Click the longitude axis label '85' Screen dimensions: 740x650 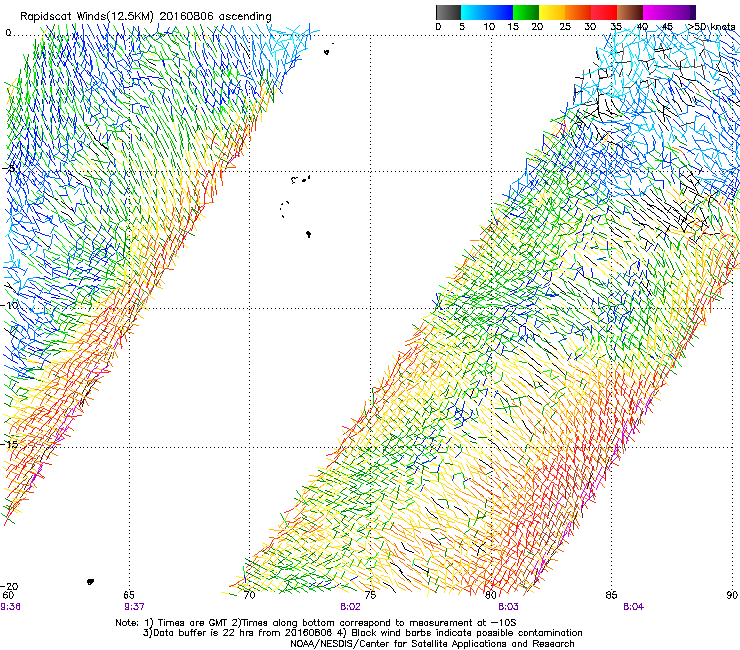click(611, 595)
